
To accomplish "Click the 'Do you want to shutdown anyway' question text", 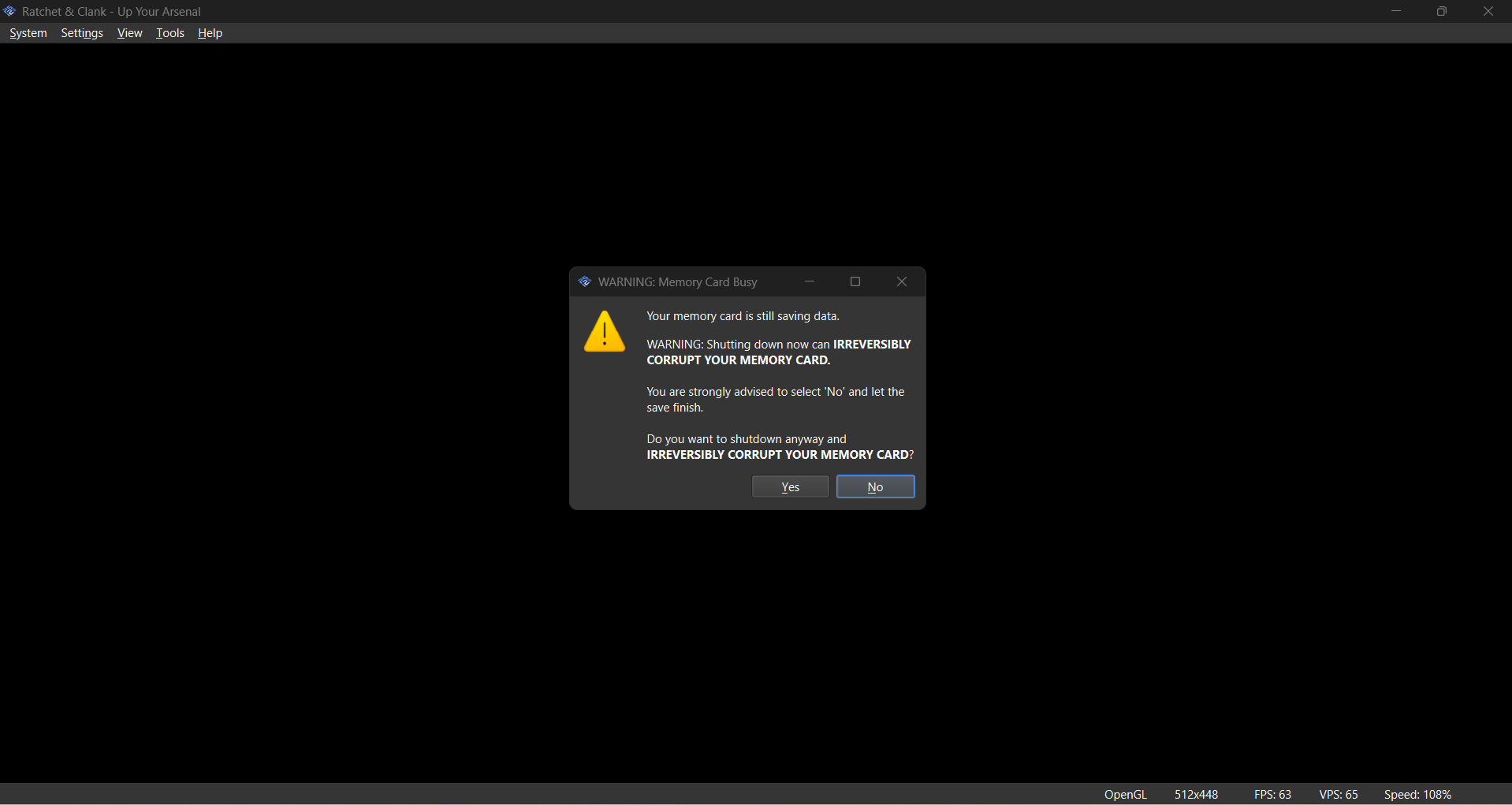I will pos(780,447).
